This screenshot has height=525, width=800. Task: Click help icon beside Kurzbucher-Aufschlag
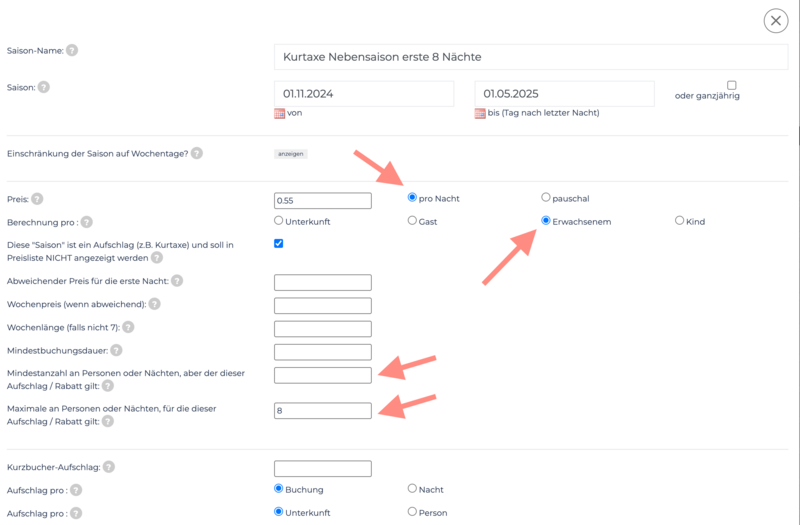[x=108, y=467]
